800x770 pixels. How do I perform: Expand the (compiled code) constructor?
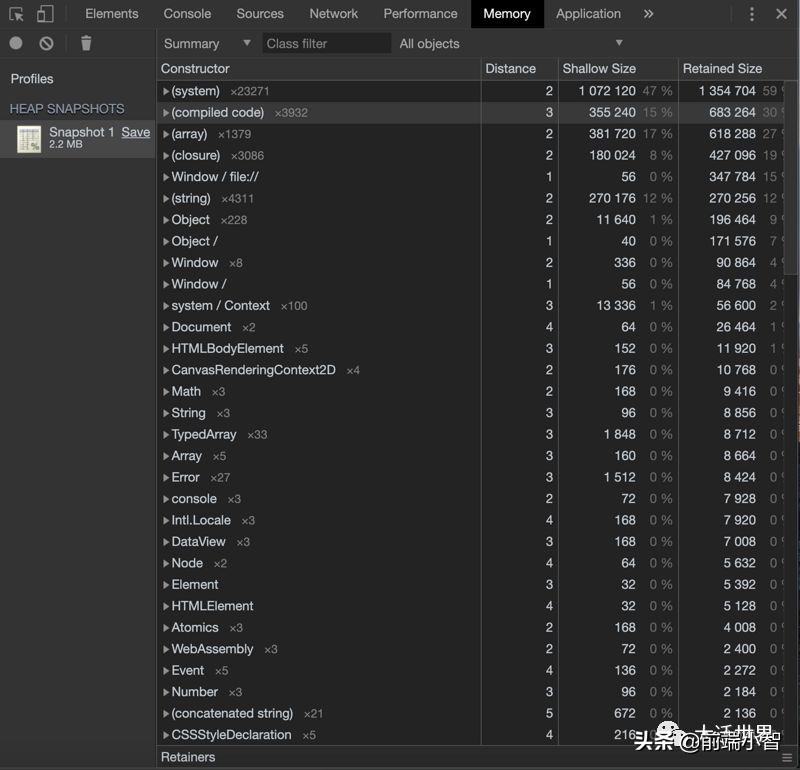168,112
